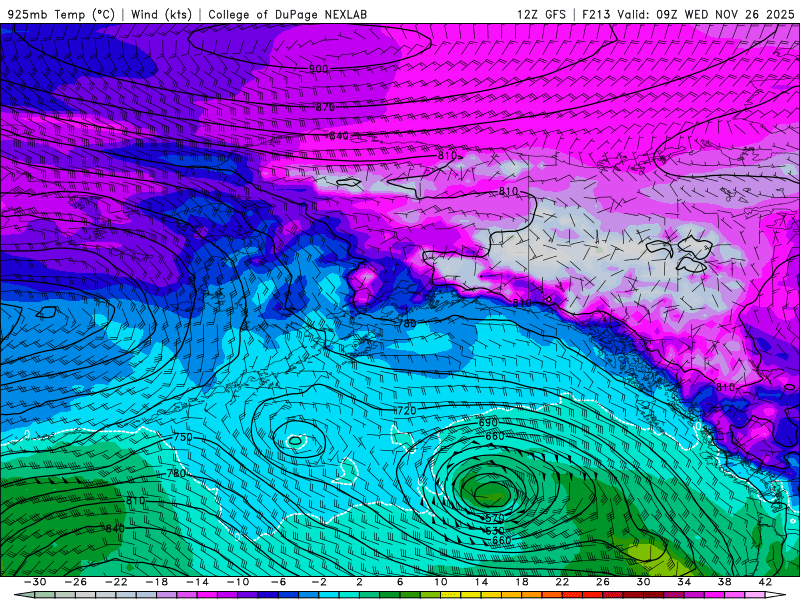800x600 pixels.
Task: Pick the solid yellow segment left of the 14 tick
Action: 471,595
